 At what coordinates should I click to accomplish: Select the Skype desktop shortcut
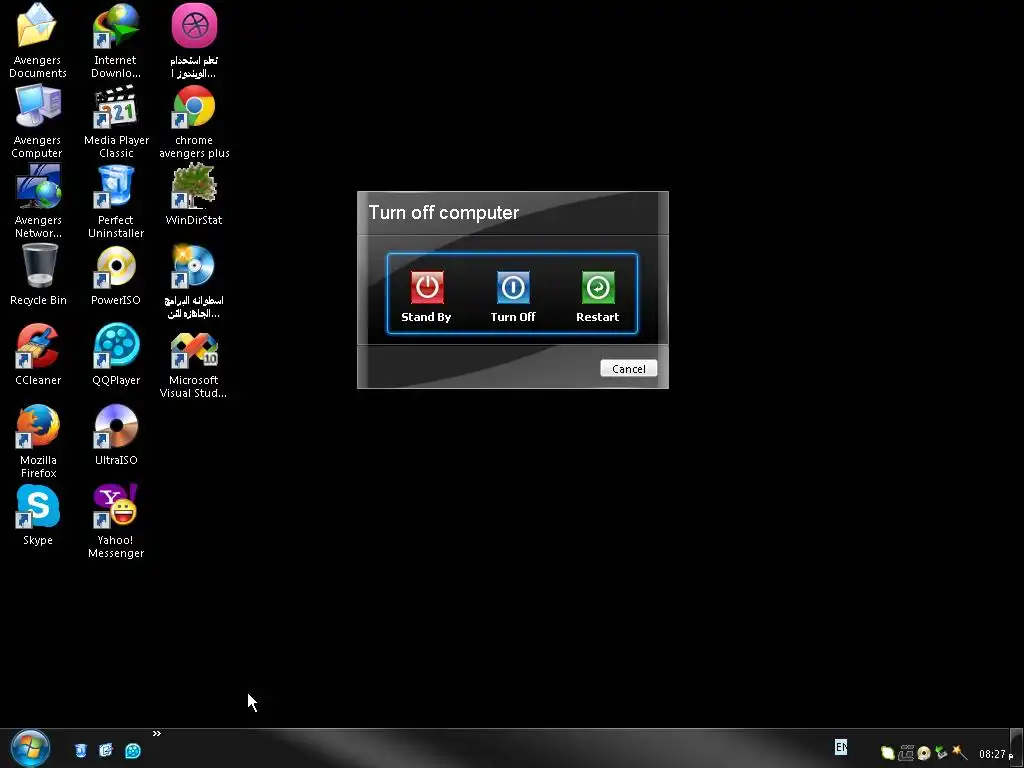click(37, 507)
